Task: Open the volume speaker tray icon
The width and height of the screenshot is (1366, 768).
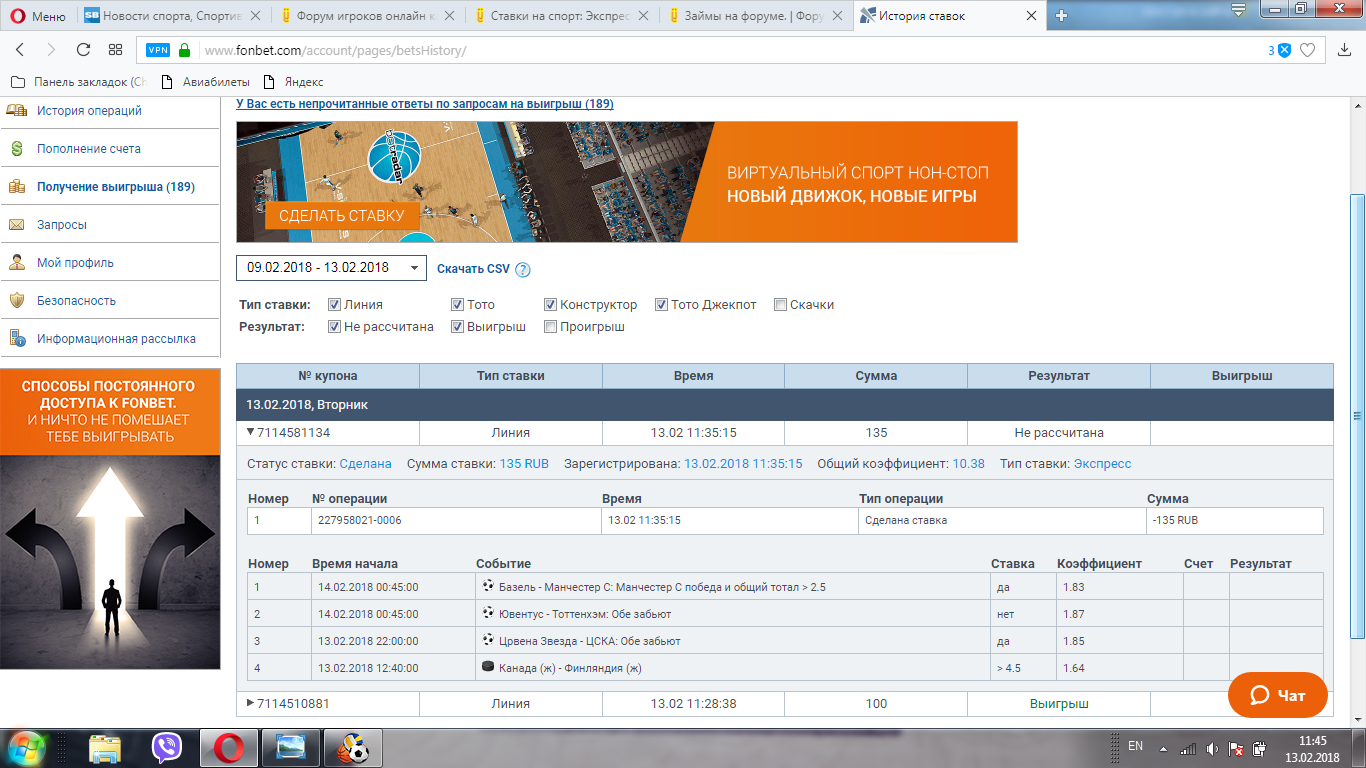Action: coord(1212,748)
